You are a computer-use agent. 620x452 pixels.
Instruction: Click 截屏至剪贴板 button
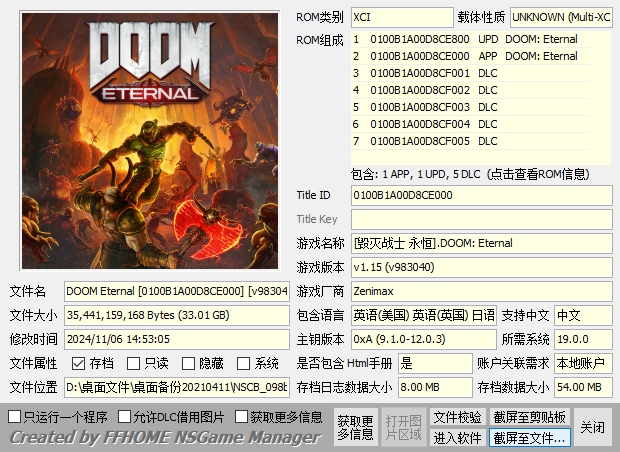pyautogui.click(x=529, y=417)
